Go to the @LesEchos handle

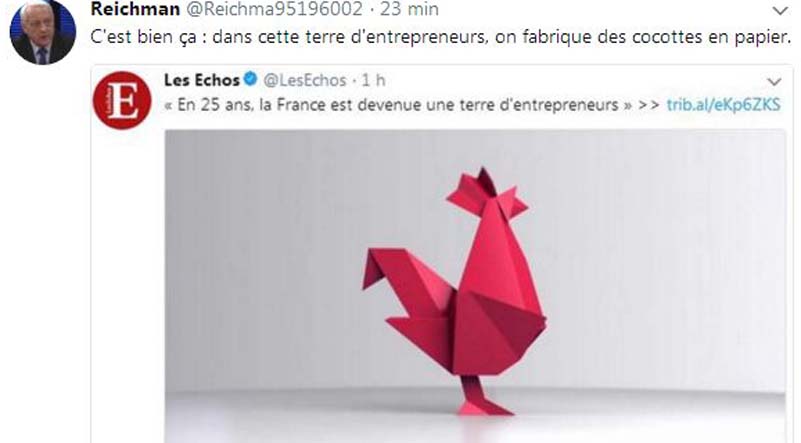[x=305, y=80]
